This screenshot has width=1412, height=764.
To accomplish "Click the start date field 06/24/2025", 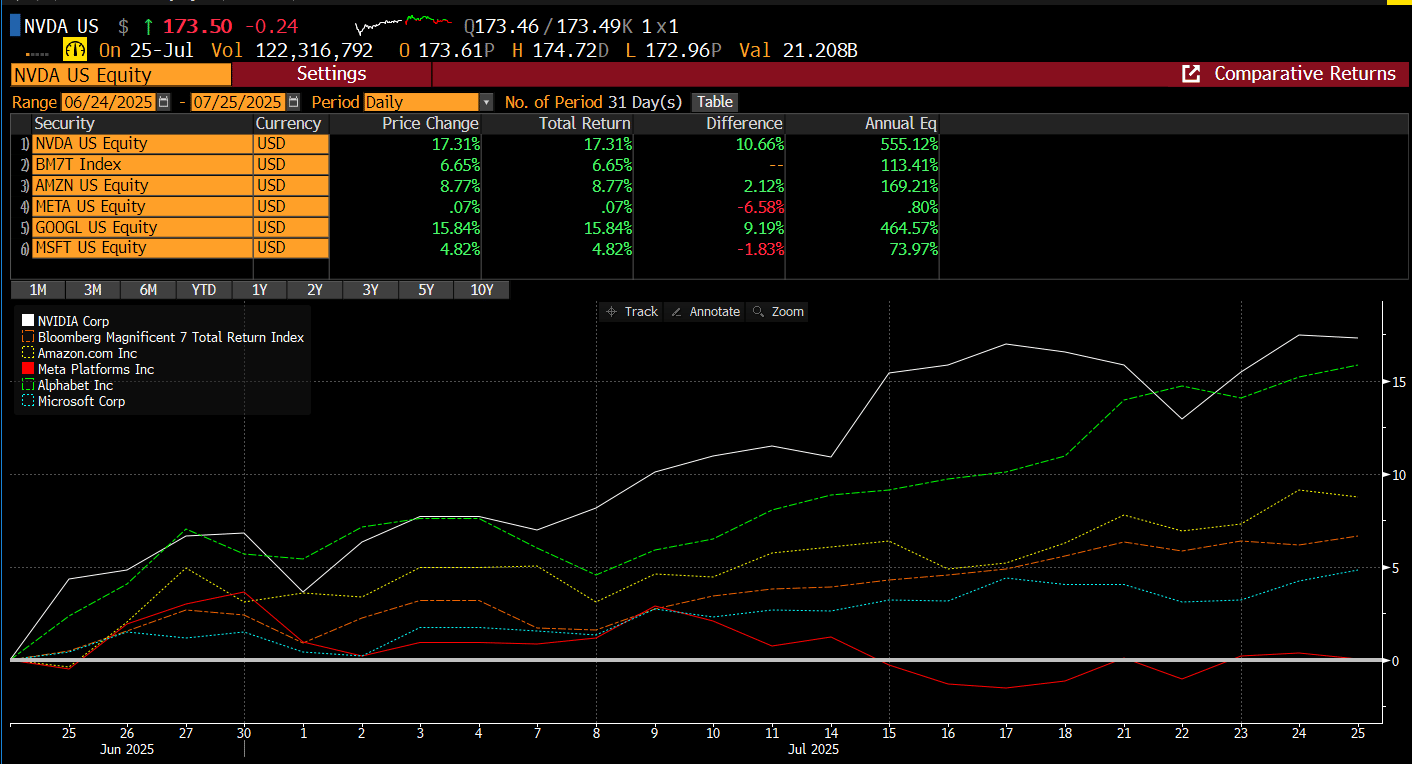I will click(x=109, y=102).
